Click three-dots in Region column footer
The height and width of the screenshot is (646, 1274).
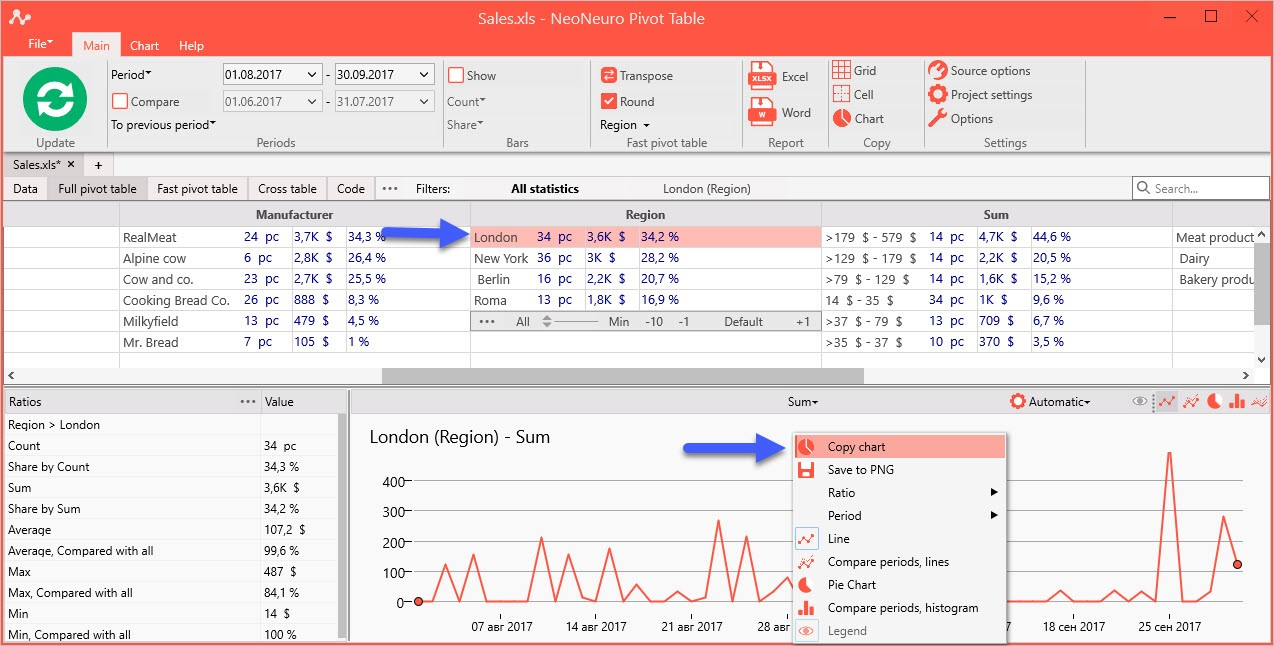click(x=487, y=321)
